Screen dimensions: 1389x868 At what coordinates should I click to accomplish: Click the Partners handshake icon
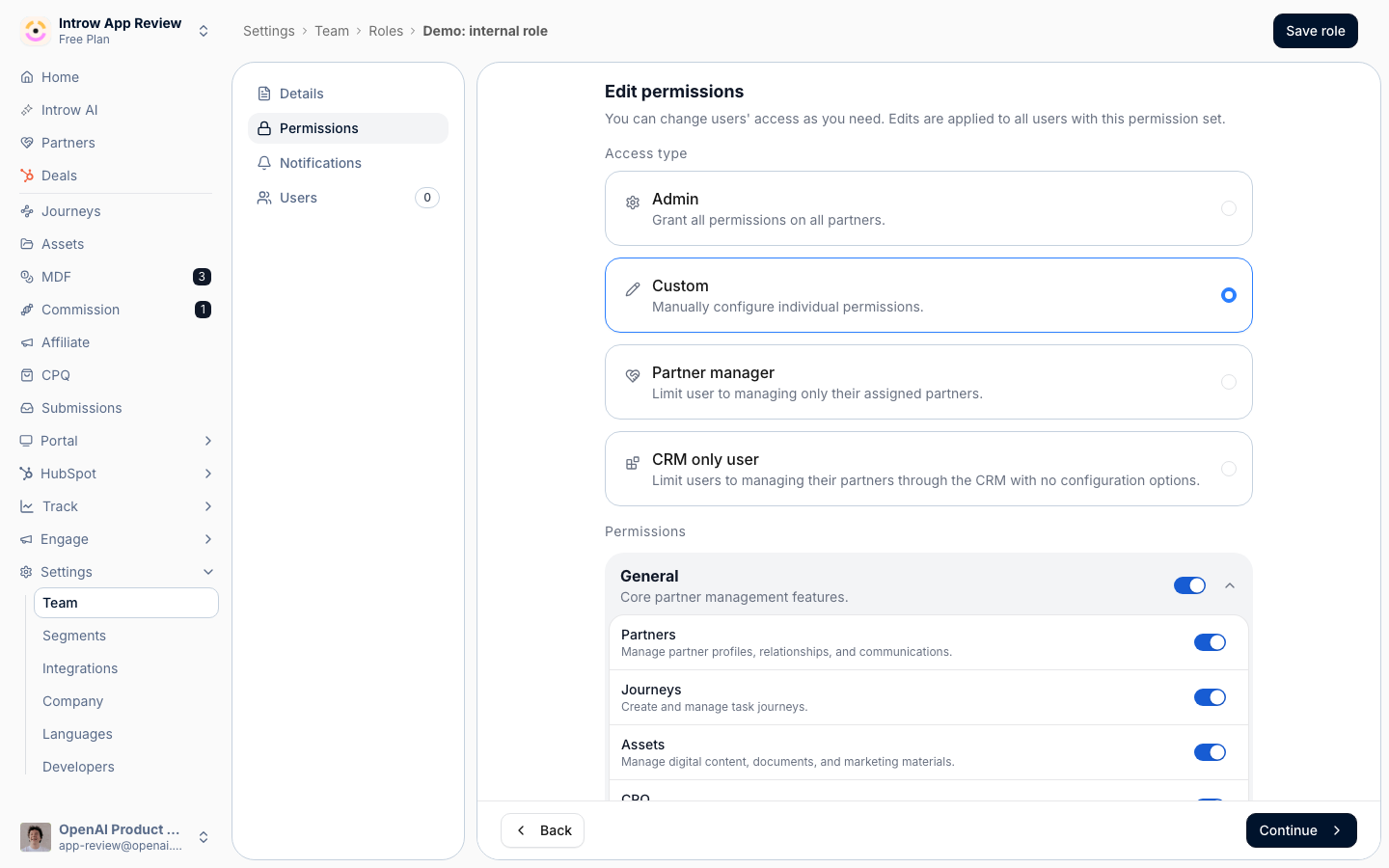(27, 143)
